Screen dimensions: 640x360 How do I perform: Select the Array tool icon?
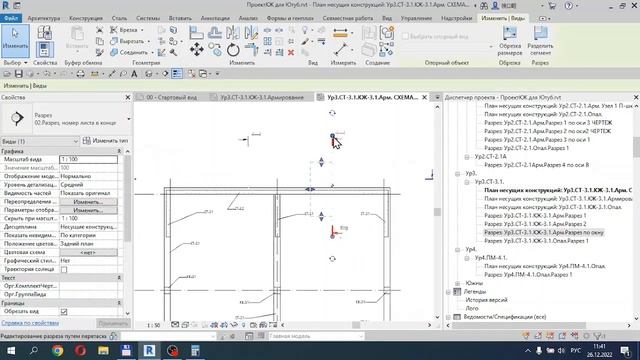pos(268,41)
